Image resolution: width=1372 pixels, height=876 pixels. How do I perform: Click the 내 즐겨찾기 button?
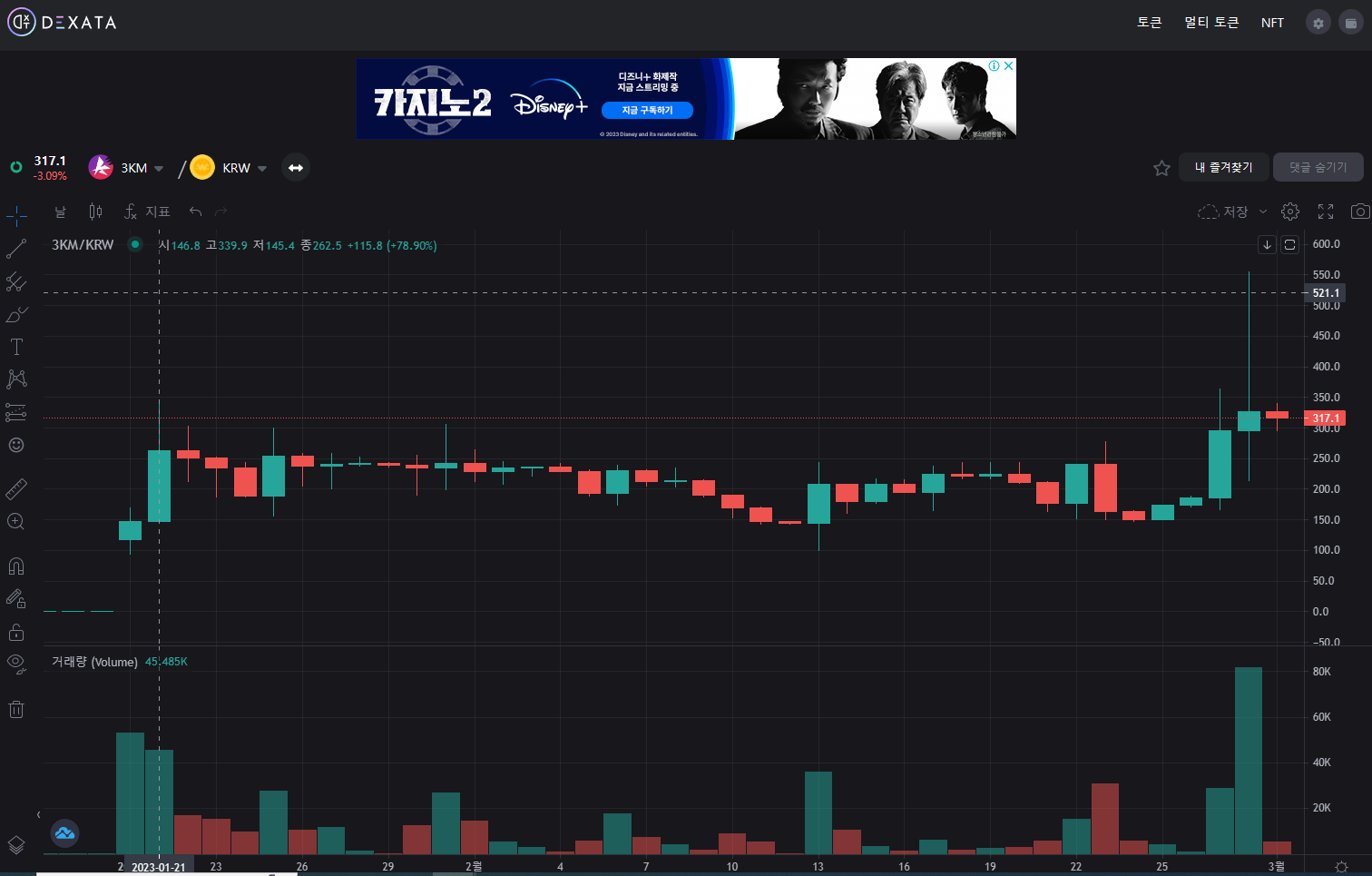(1223, 167)
